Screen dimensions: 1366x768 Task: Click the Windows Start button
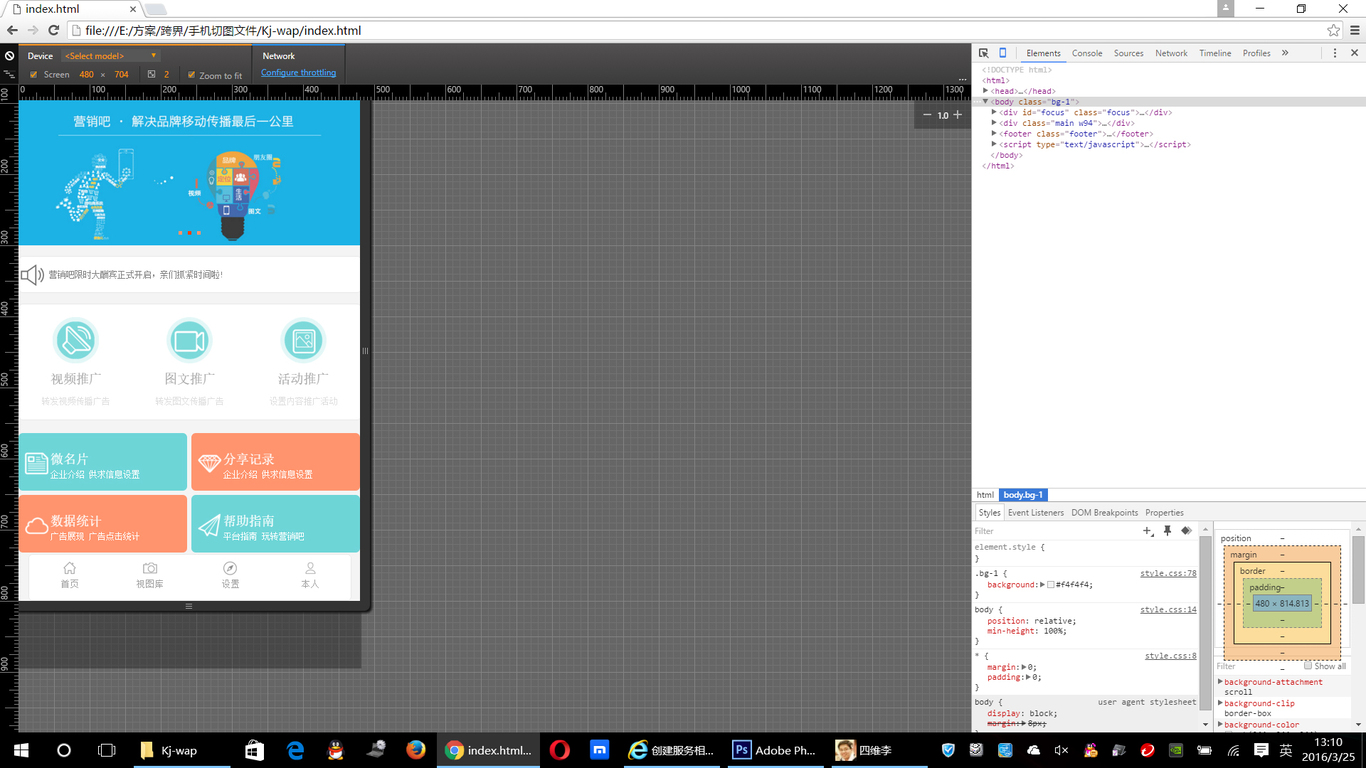pyautogui.click(x=20, y=749)
